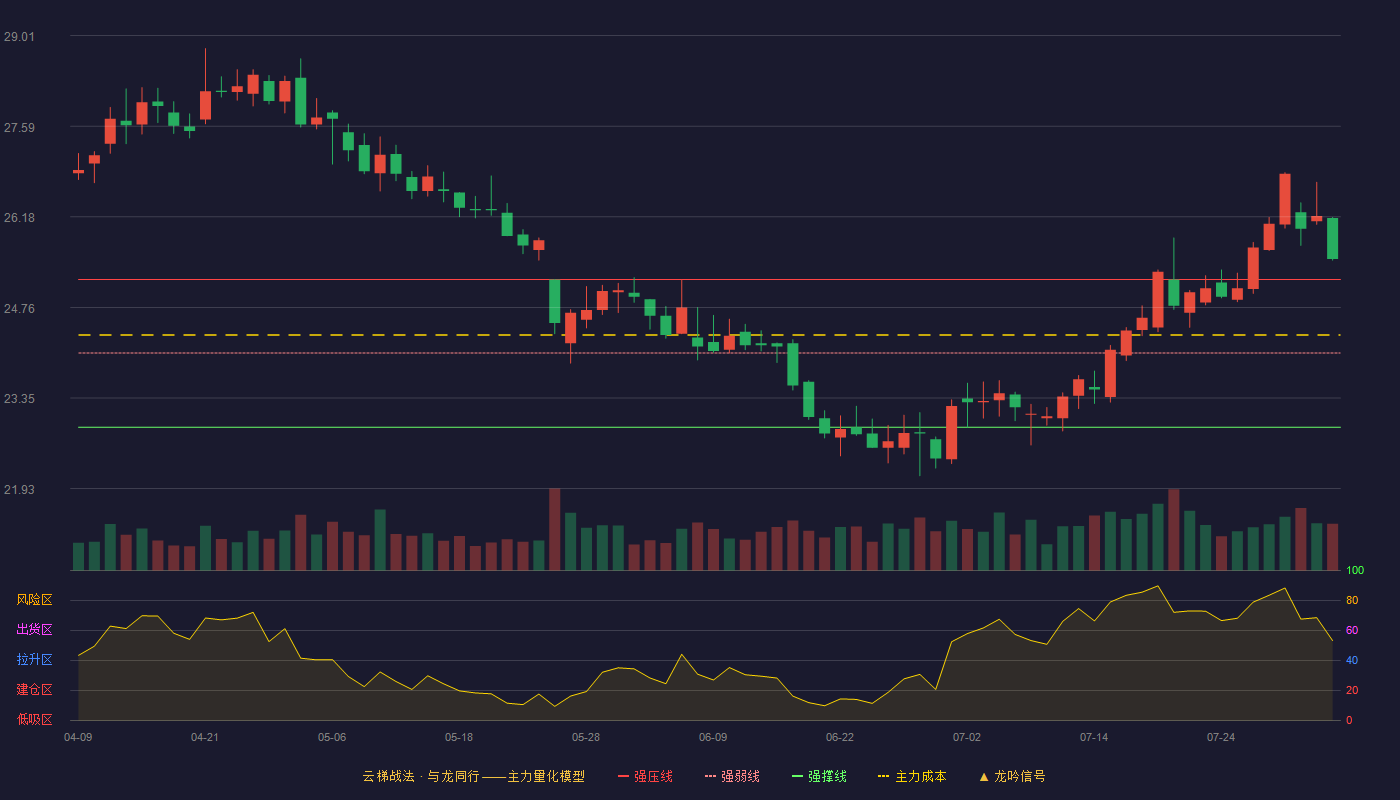This screenshot has height=800, width=1400.
Task: Click the 40 indicator scale label
Action: pos(1352,660)
